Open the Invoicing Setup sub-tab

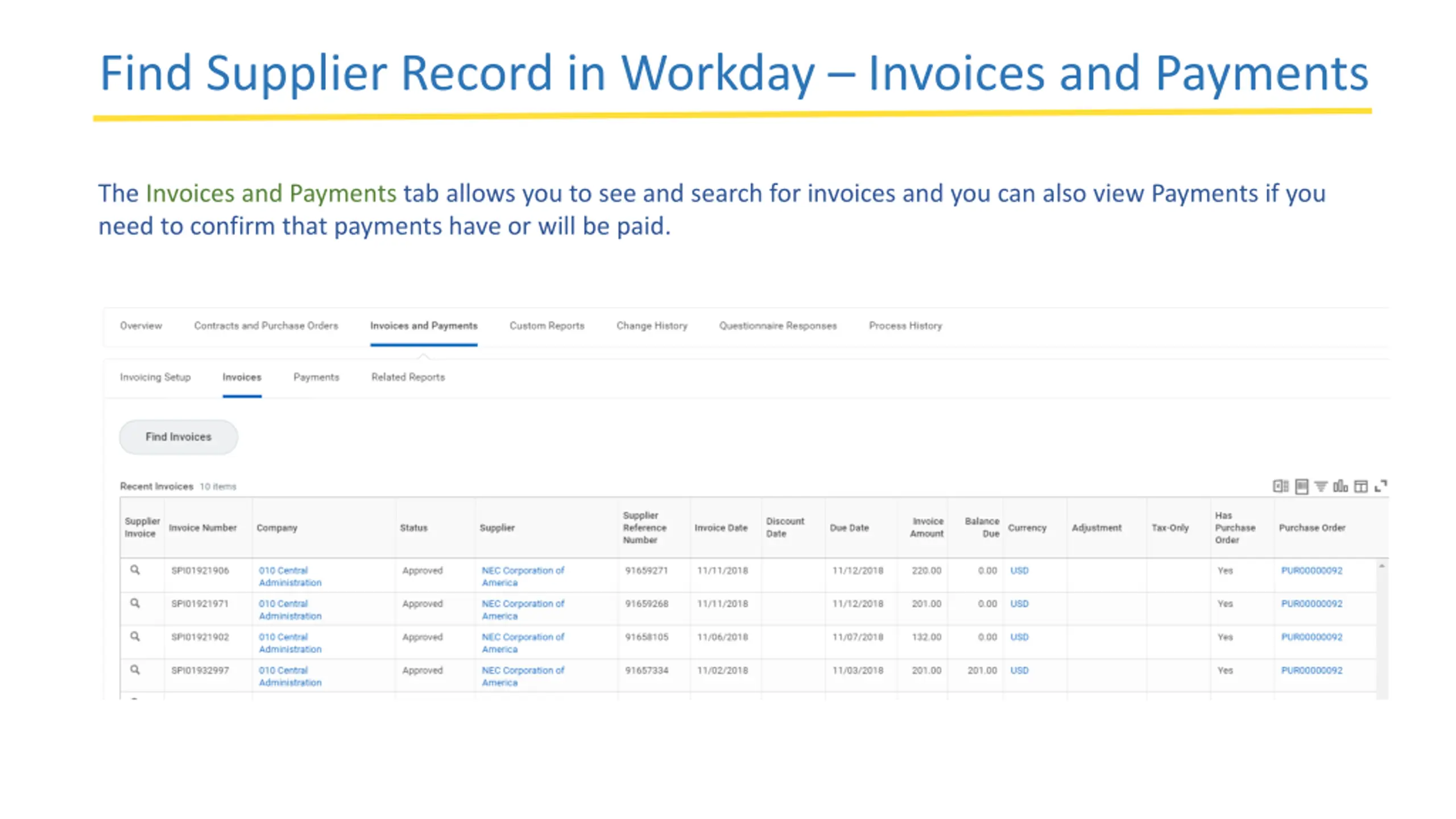[x=155, y=377]
